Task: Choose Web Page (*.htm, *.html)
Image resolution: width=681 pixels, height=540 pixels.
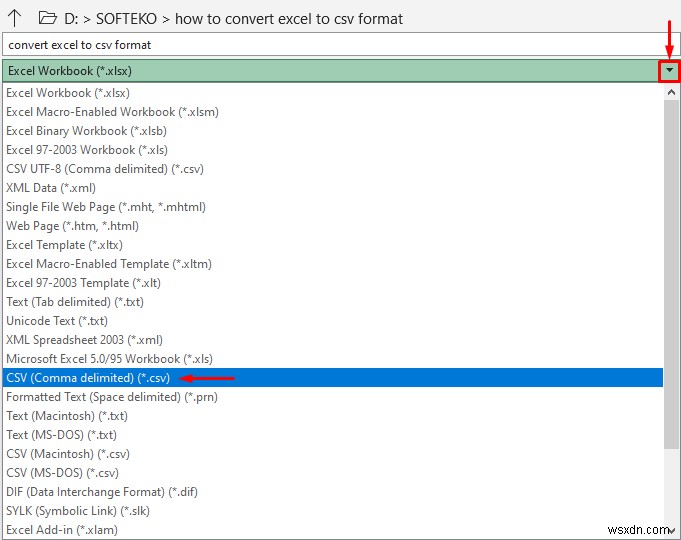Action: pos(333,226)
